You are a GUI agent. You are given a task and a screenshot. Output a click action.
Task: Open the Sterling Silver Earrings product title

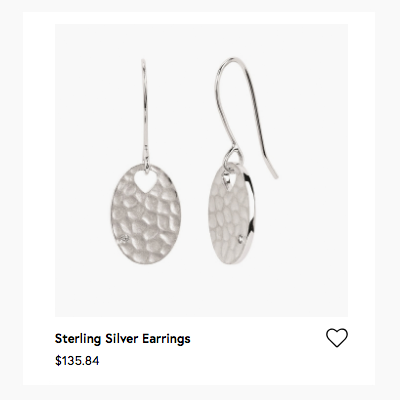coord(123,339)
